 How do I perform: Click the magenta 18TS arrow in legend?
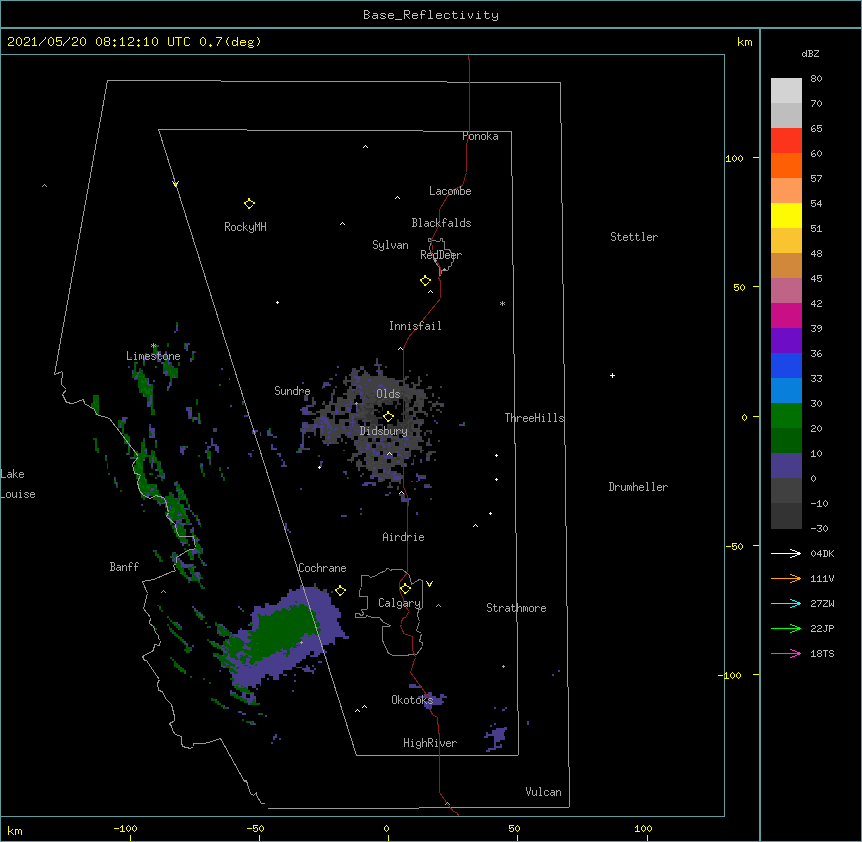786,653
